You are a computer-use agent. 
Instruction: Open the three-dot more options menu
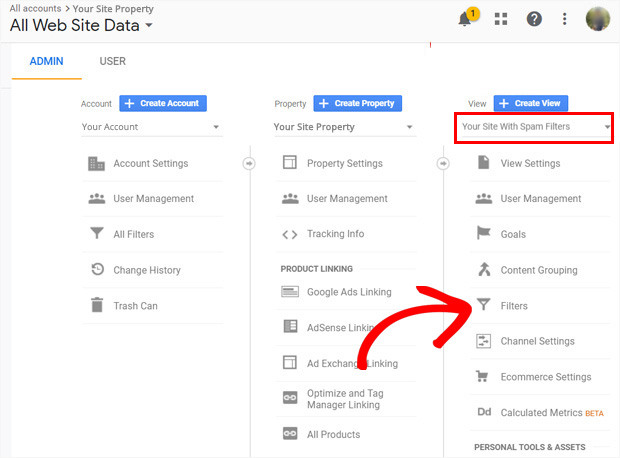[x=565, y=18]
